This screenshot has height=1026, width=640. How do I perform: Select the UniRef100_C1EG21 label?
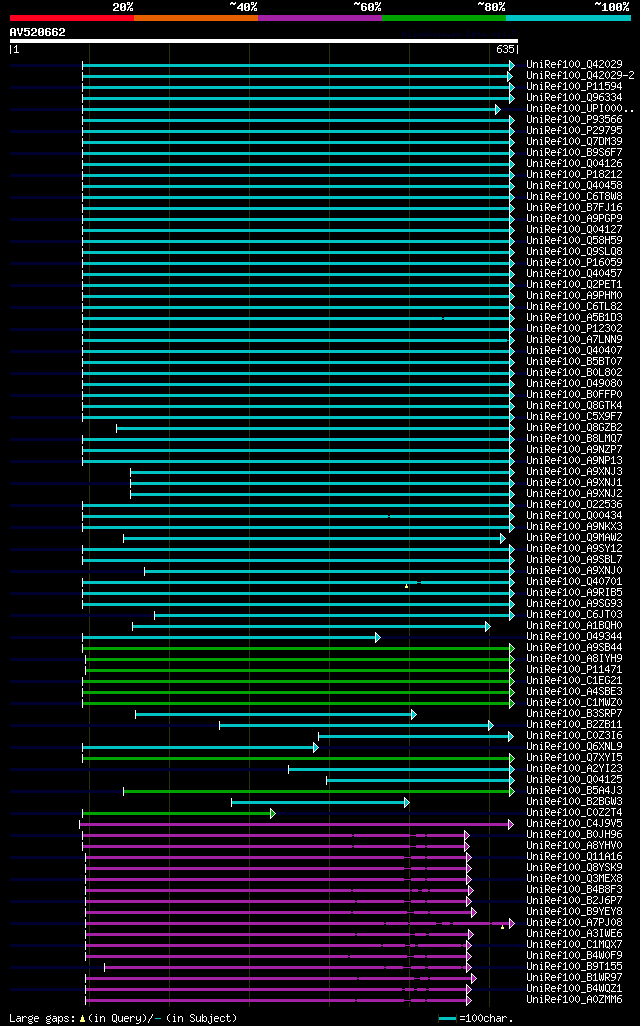tap(575, 681)
